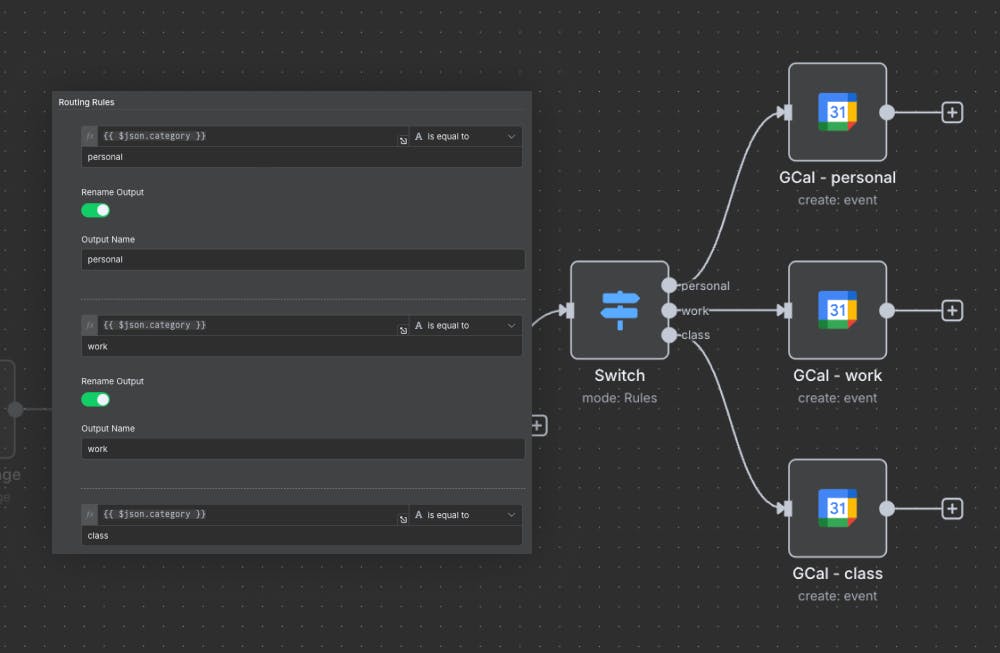Click the 'GCal - personal' node label

[x=837, y=178]
